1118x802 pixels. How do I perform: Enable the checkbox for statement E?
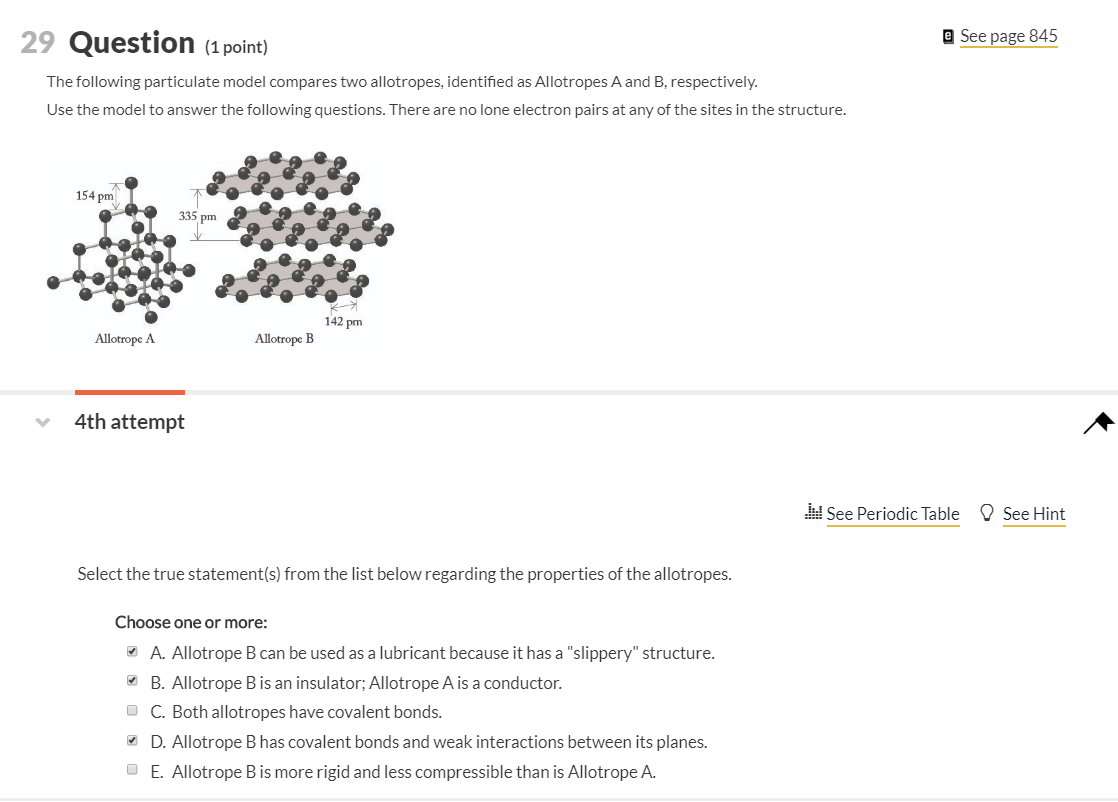tap(132, 769)
